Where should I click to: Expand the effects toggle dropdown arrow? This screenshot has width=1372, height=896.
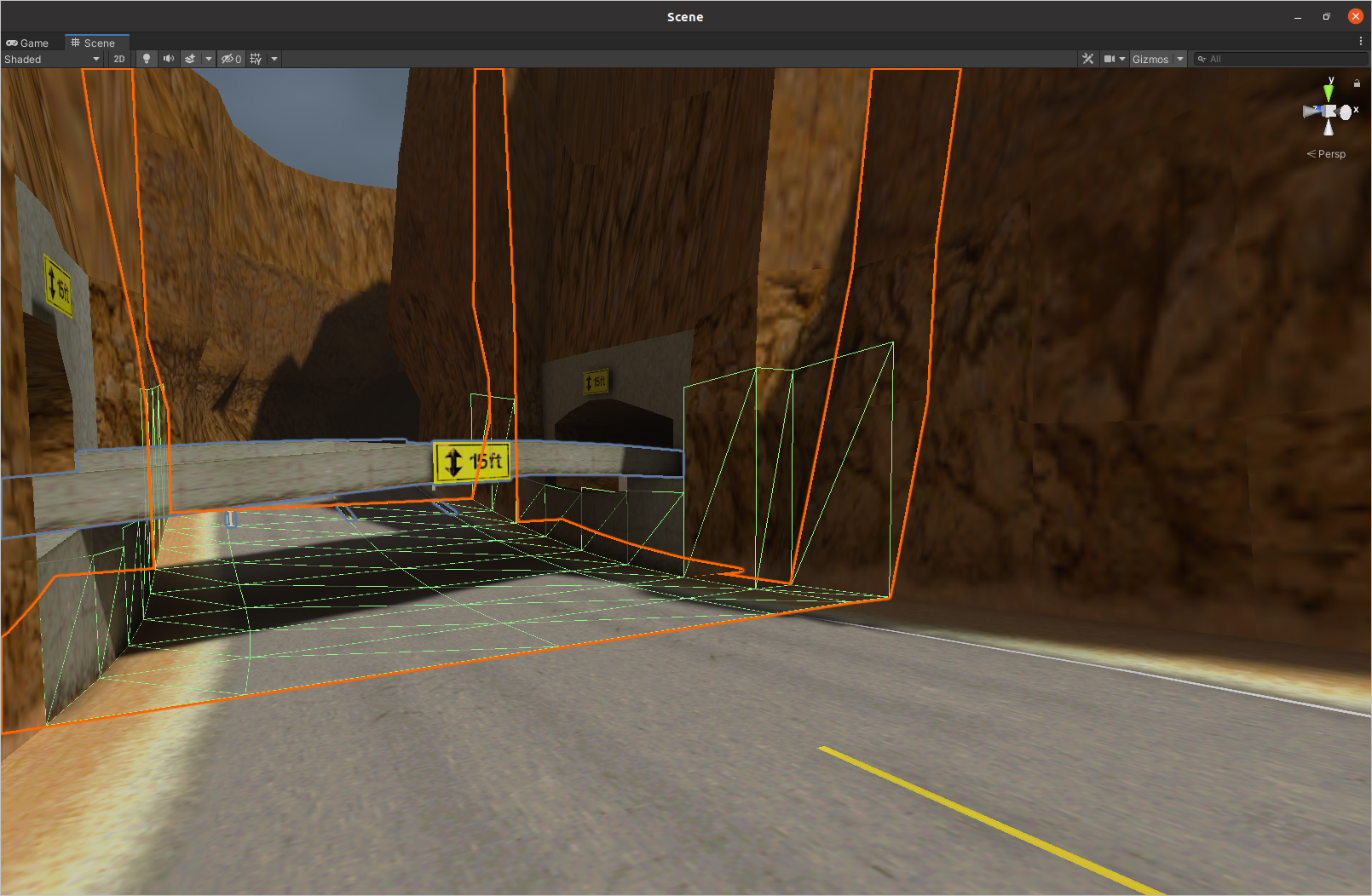[208, 58]
